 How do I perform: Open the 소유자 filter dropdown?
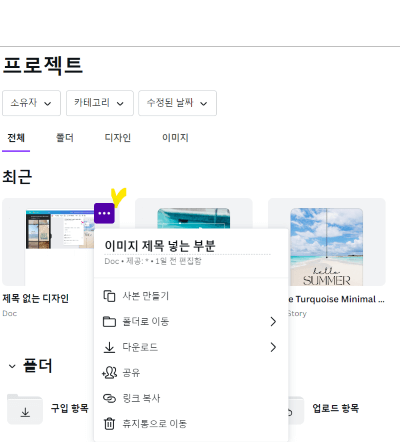click(31, 103)
